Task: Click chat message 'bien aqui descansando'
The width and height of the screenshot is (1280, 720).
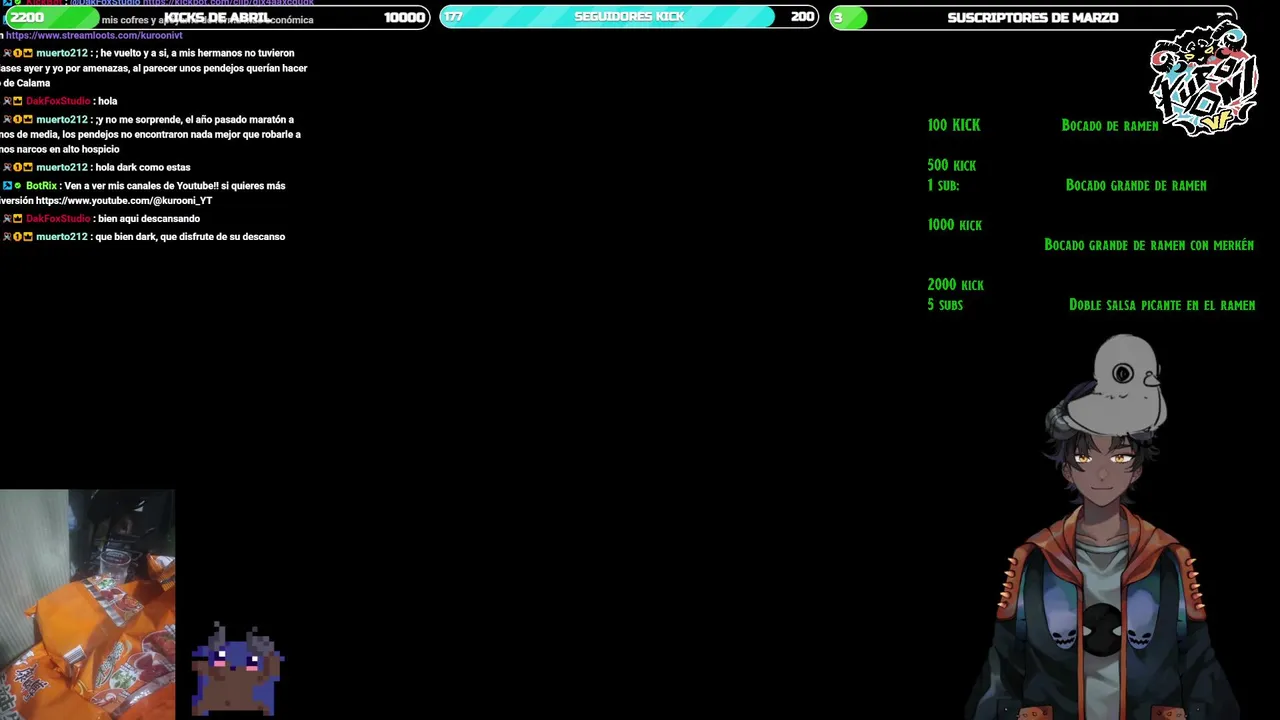Action: pos(149,218)
